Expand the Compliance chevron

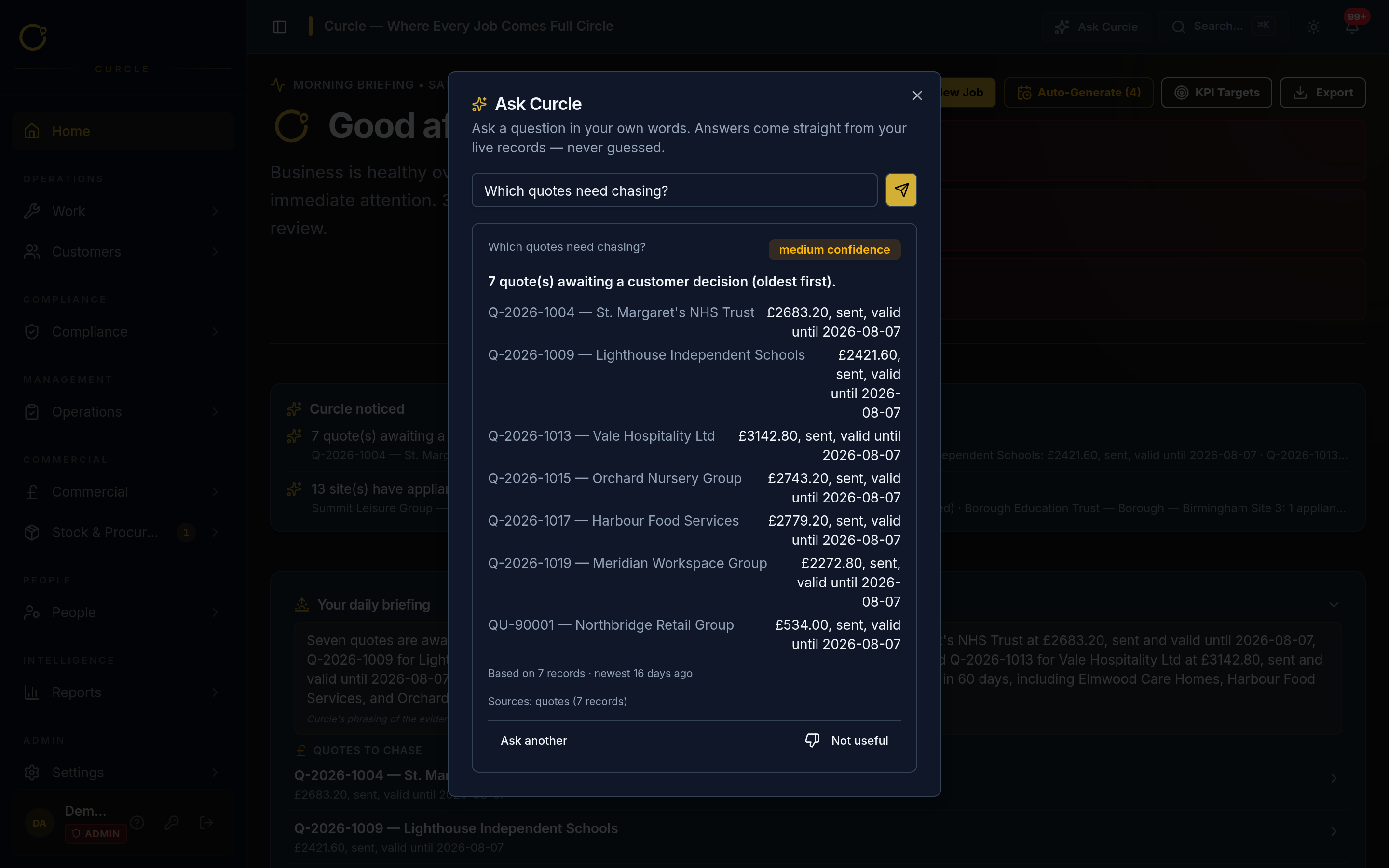[x=215, y=332]
